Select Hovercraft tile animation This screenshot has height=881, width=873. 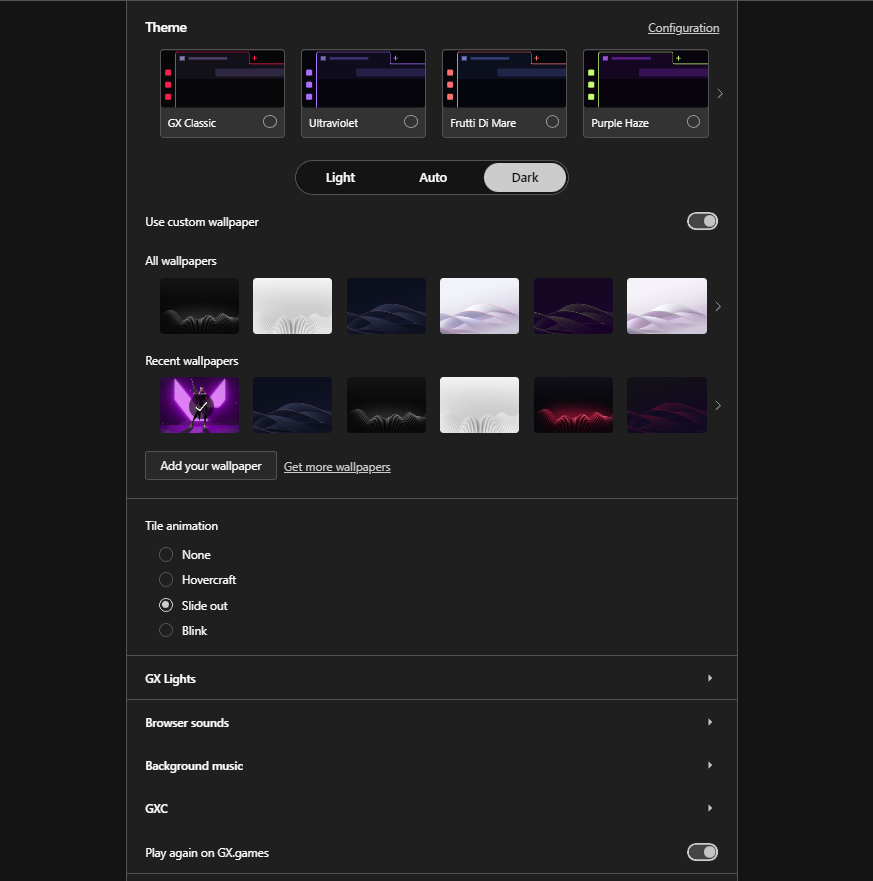pos(166,580)
